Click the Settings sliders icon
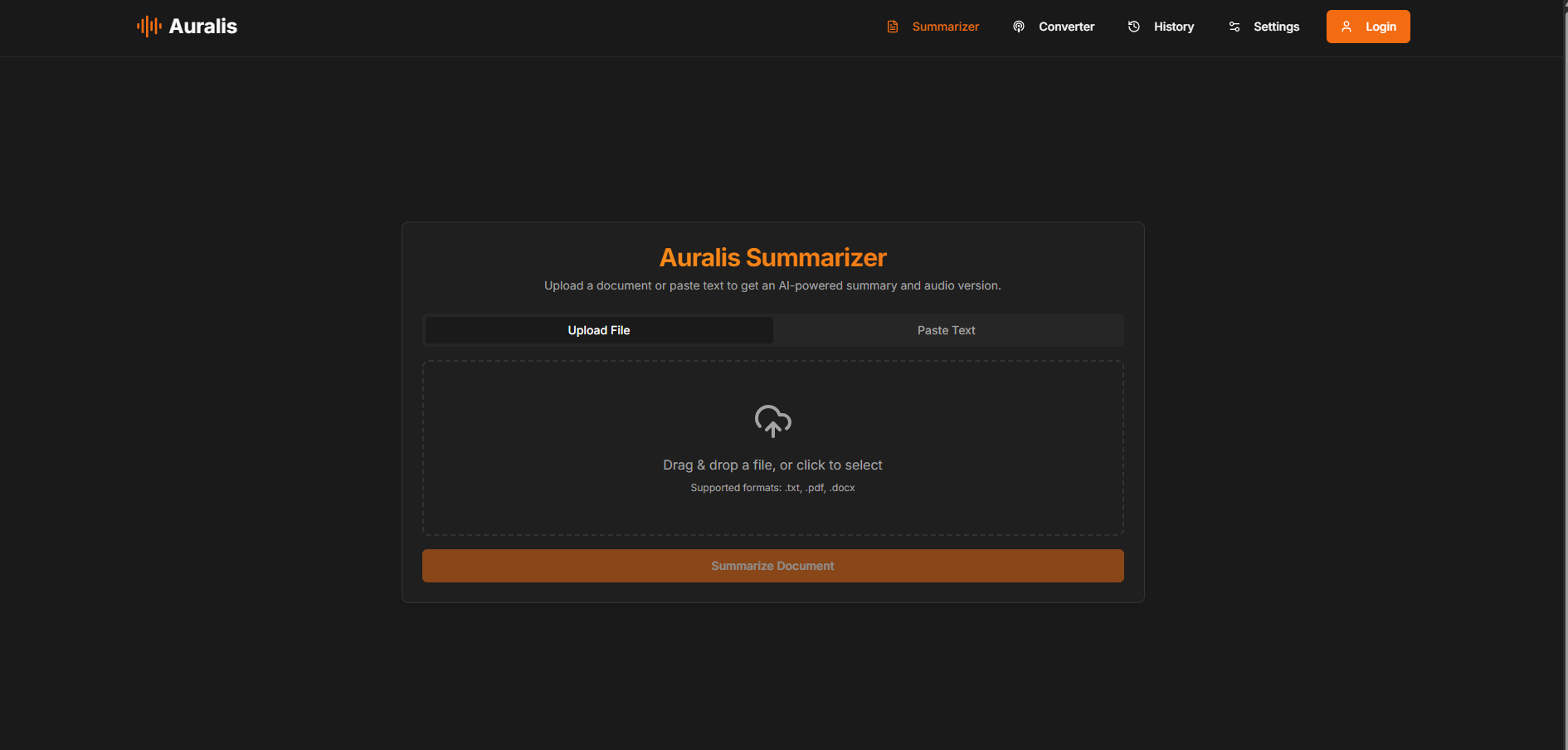 point(1234,27)
